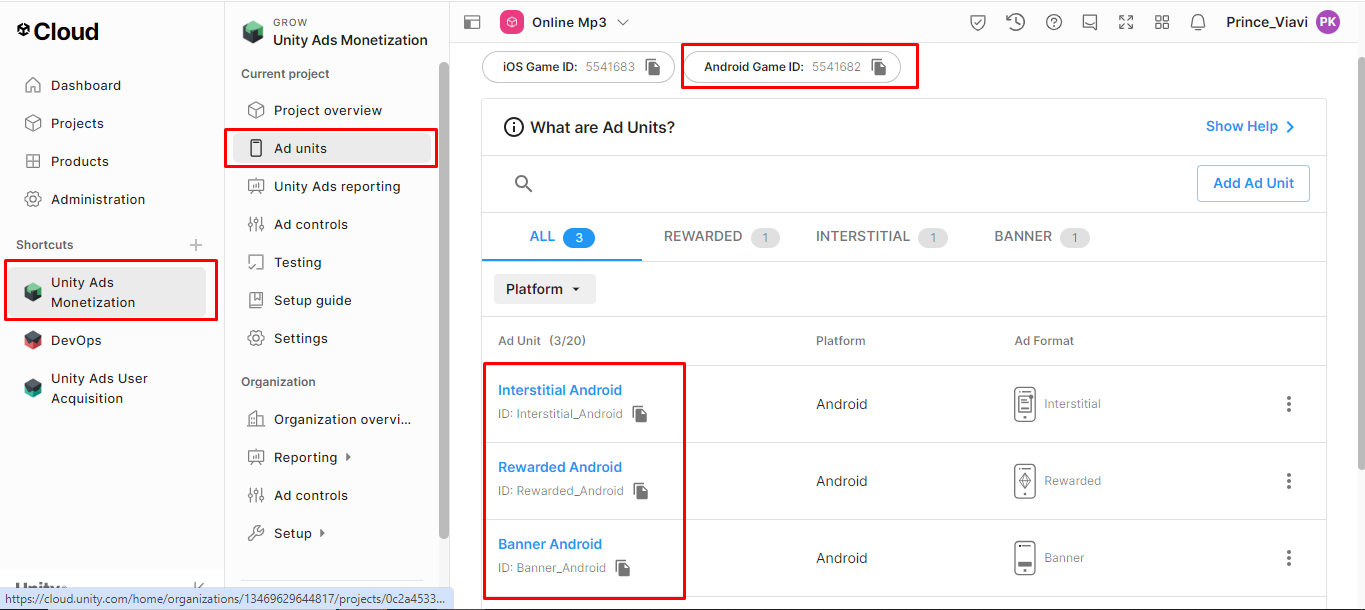Add a new shortcut with plus icon
This screenshot has width=1365, height=610.
click(x=196, y=245)
